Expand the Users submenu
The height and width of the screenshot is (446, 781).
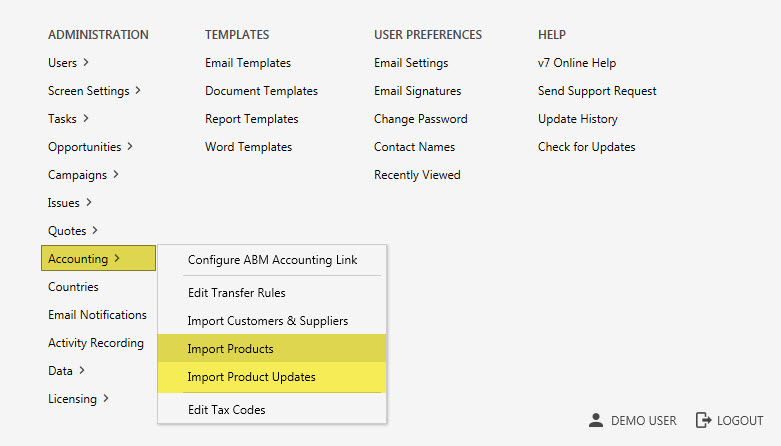click(x=68, y=63)
